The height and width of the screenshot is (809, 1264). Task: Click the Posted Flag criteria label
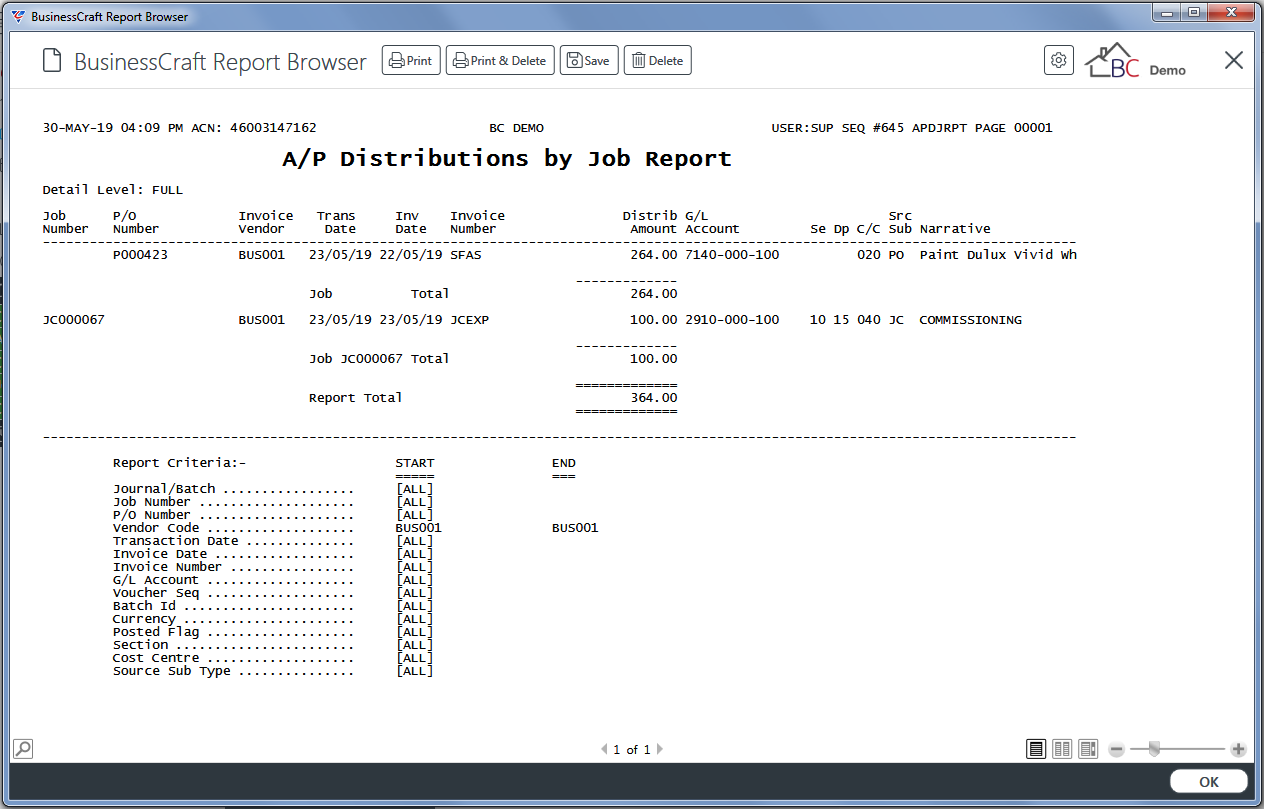[156, 632]
